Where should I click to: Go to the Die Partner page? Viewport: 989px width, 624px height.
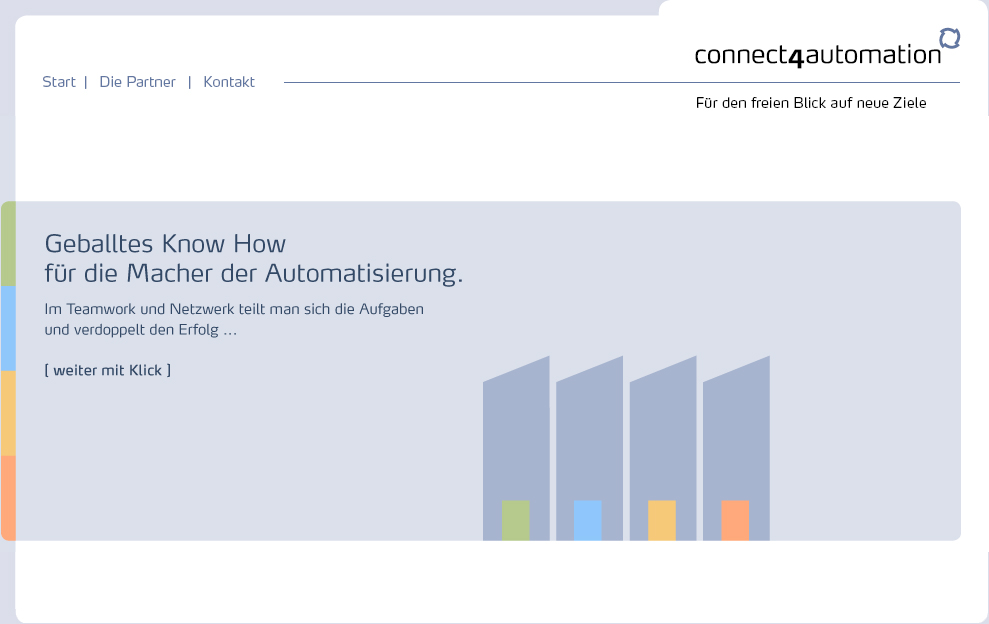click(138, 82)
